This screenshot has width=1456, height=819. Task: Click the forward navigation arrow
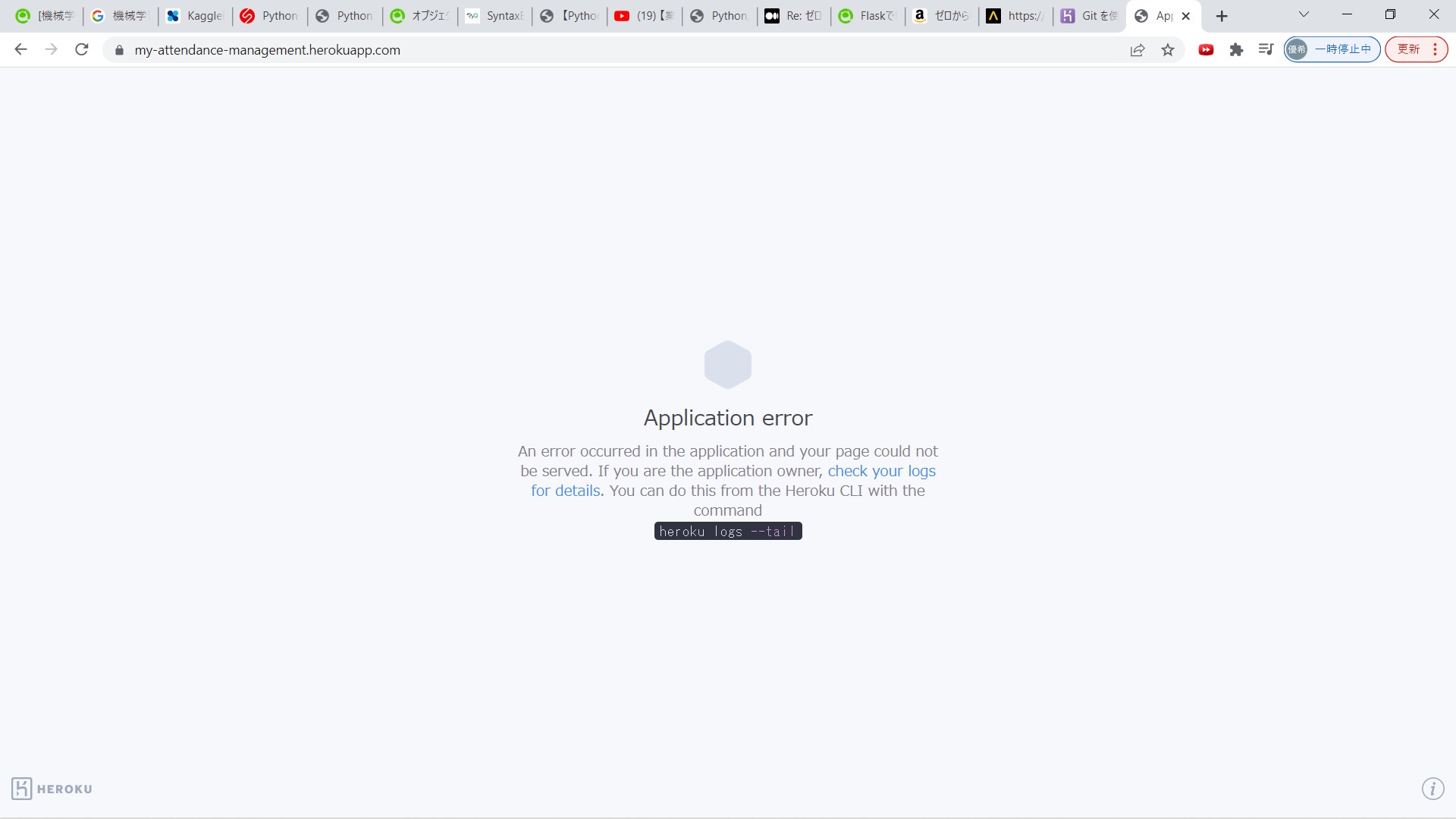tap(51, 49)
